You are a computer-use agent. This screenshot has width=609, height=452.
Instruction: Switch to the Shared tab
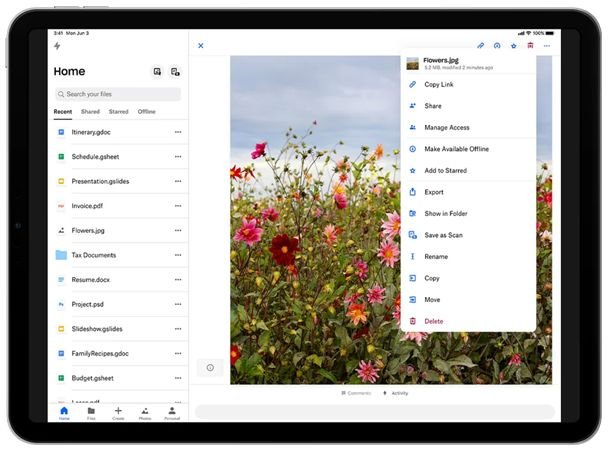point(90,112)
